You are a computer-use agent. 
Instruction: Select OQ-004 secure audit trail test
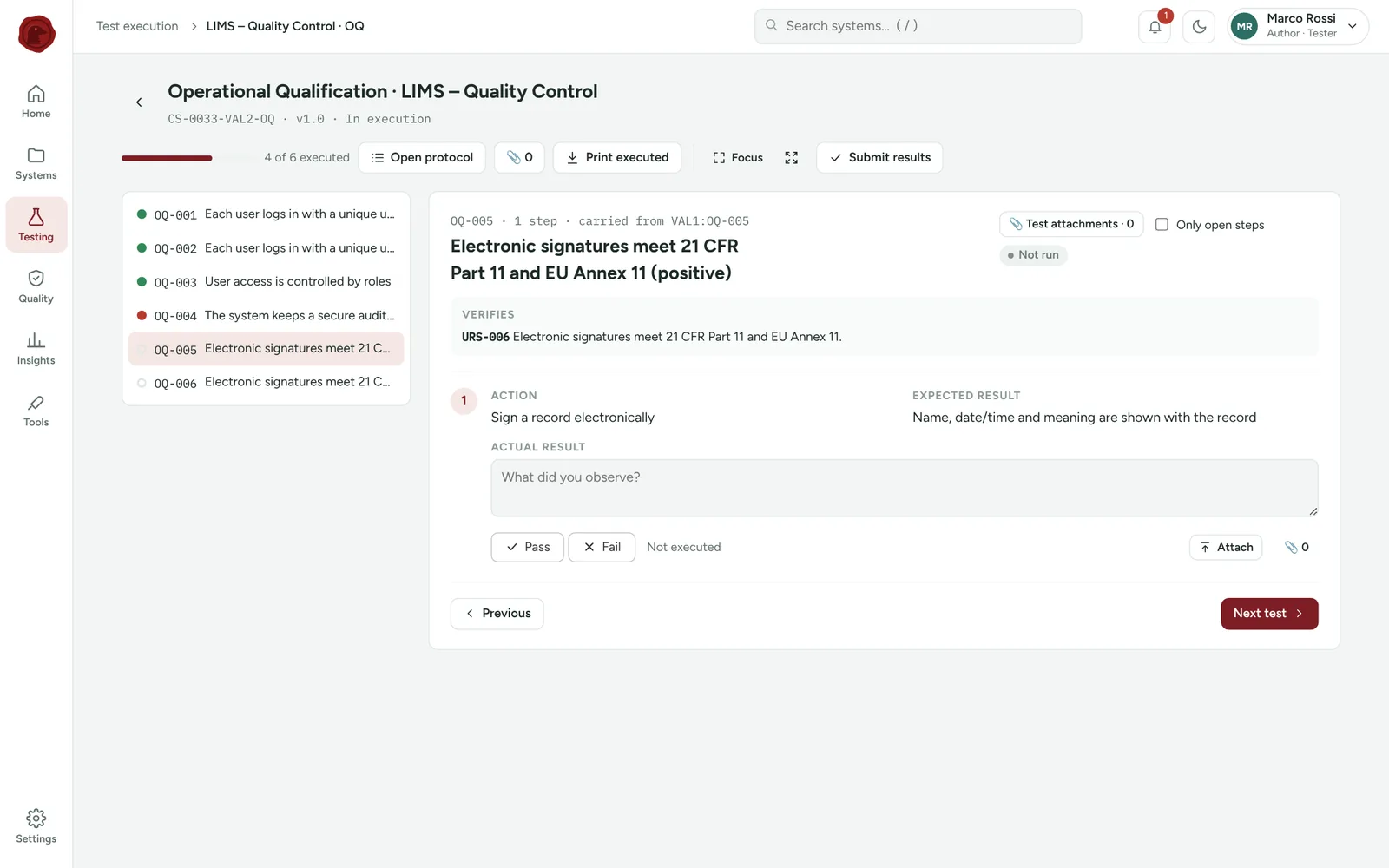(266, 316)
